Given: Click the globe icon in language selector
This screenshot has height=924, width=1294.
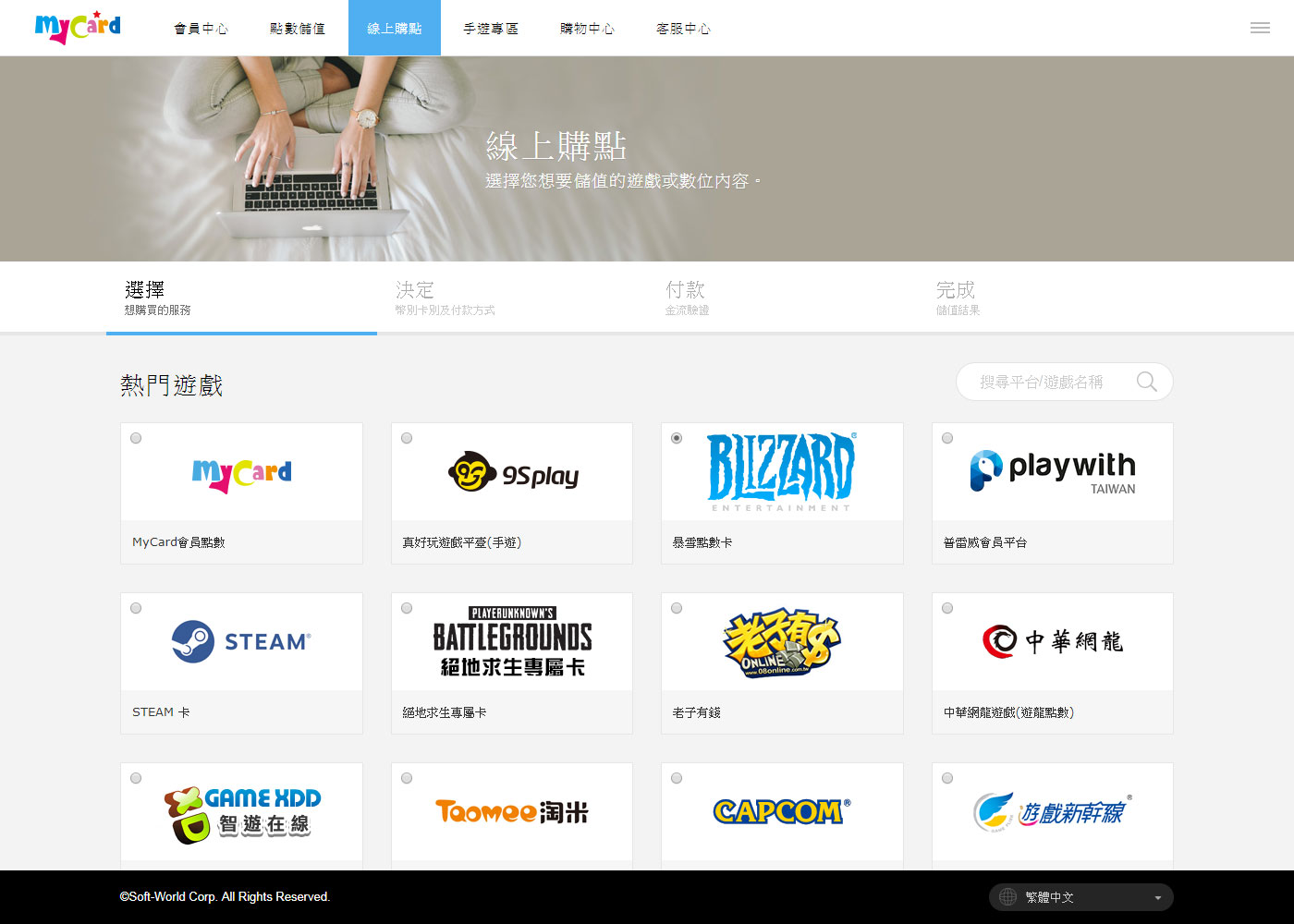Looking at the screenshot, I should [1008, 897].
